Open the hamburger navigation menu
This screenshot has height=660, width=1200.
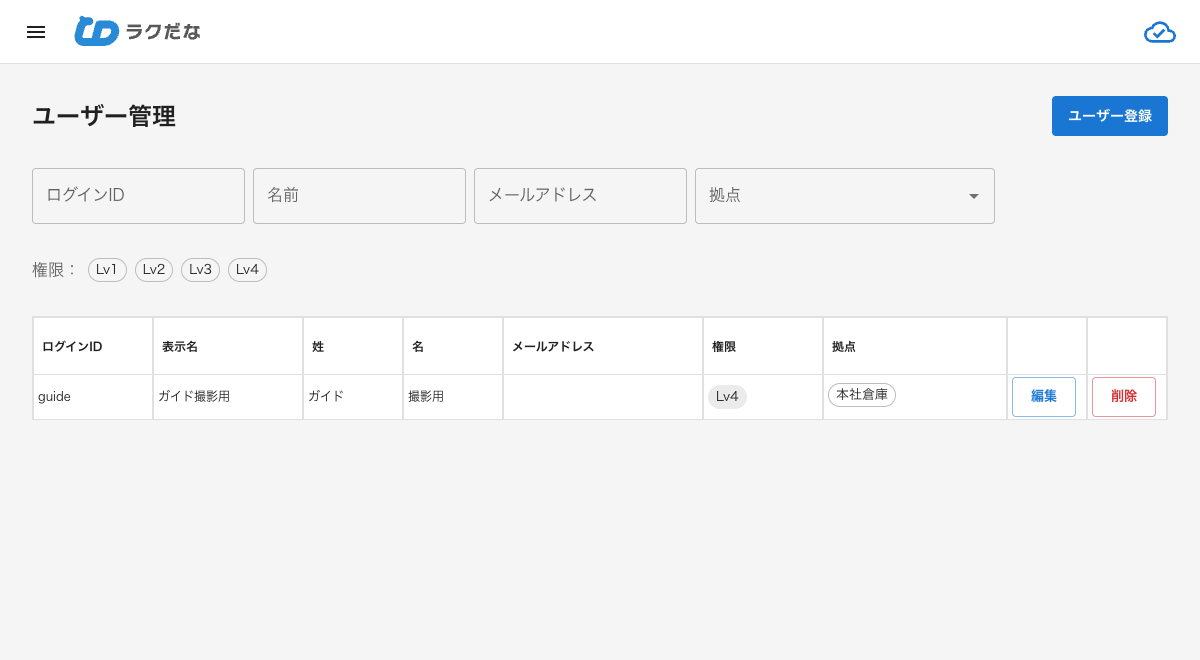point(36,32)
